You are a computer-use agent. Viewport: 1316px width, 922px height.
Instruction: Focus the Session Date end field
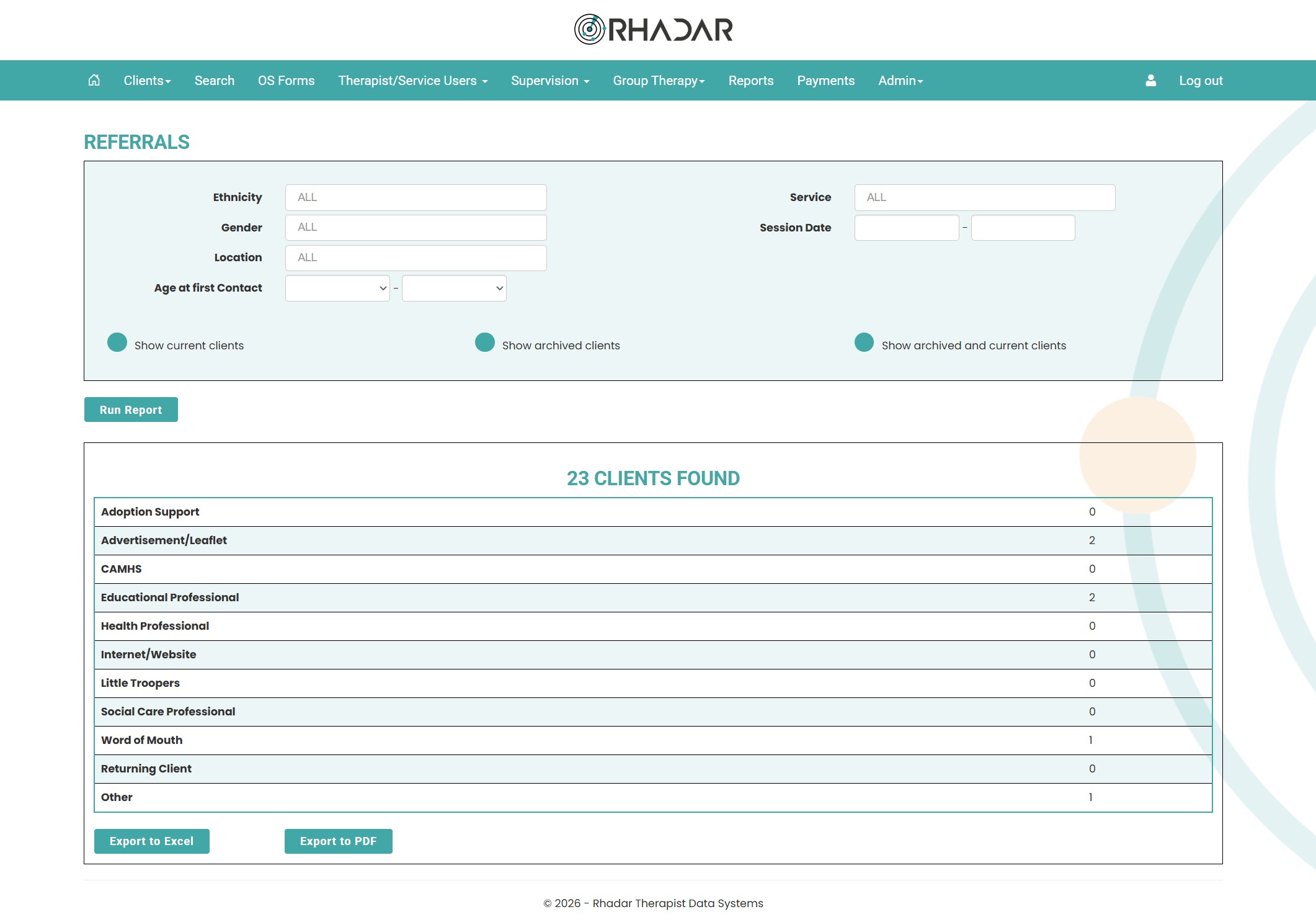tap(1023, 228)
